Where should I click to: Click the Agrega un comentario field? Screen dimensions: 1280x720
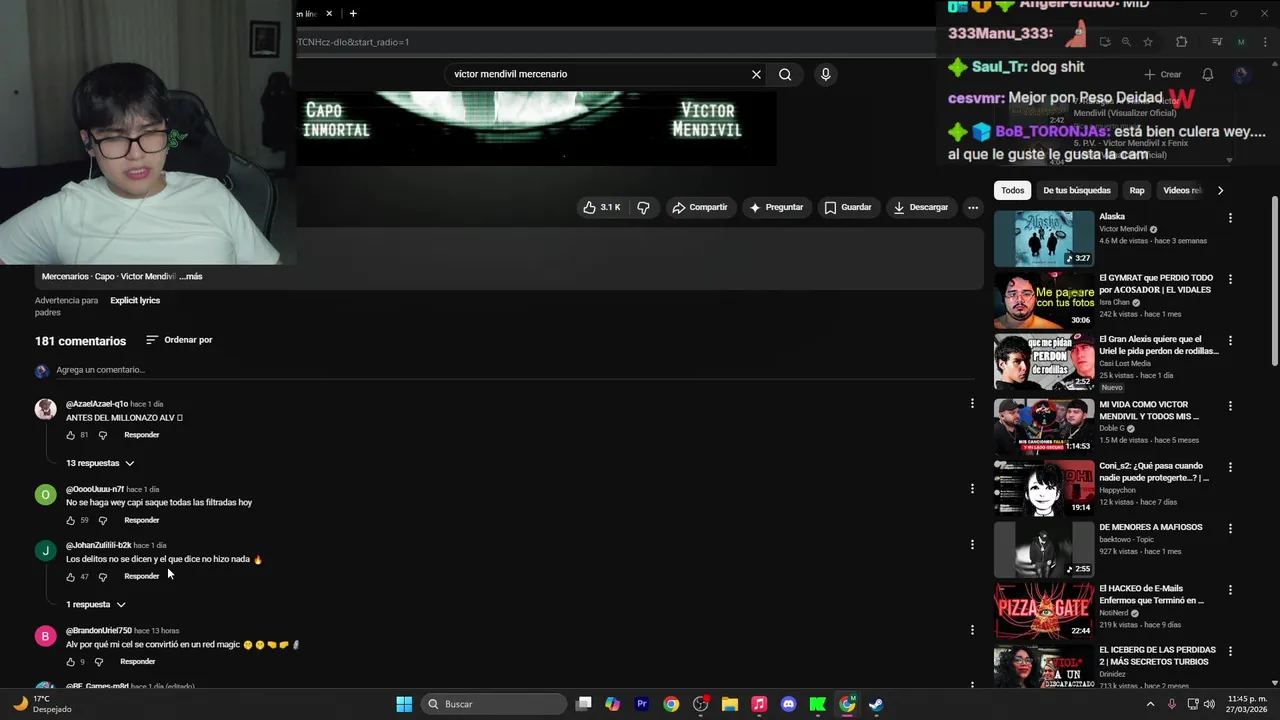(514, 370)
